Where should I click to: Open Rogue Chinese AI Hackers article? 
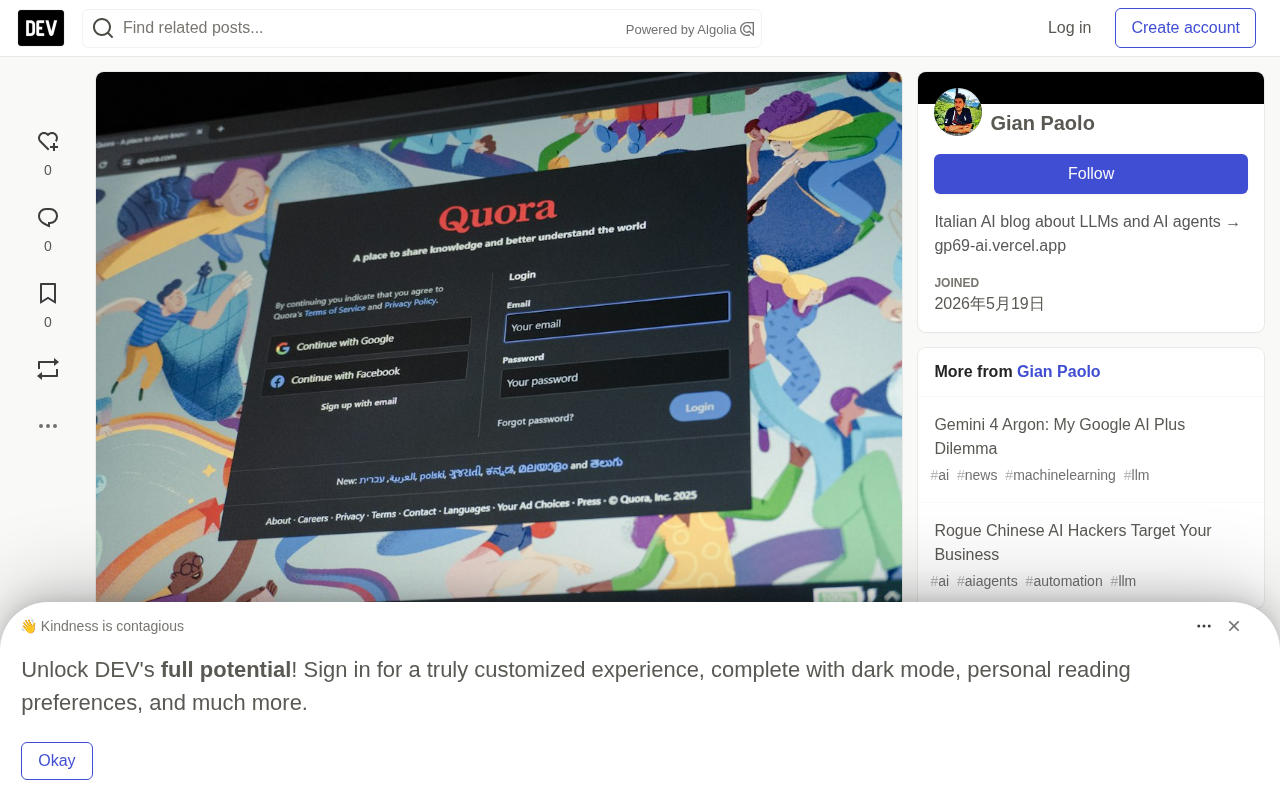(x=1073, y=543)
